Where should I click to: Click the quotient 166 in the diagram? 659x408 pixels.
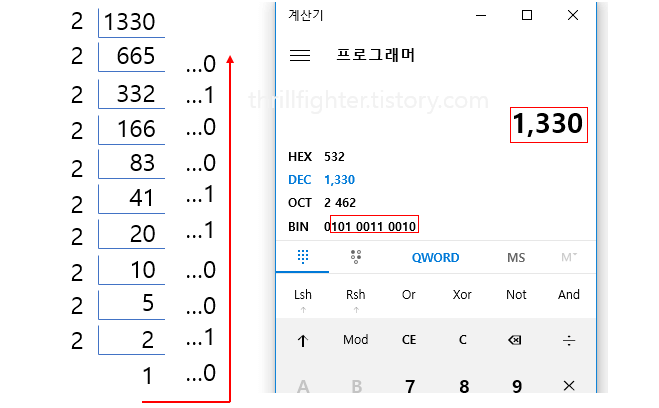click(136, 129)
